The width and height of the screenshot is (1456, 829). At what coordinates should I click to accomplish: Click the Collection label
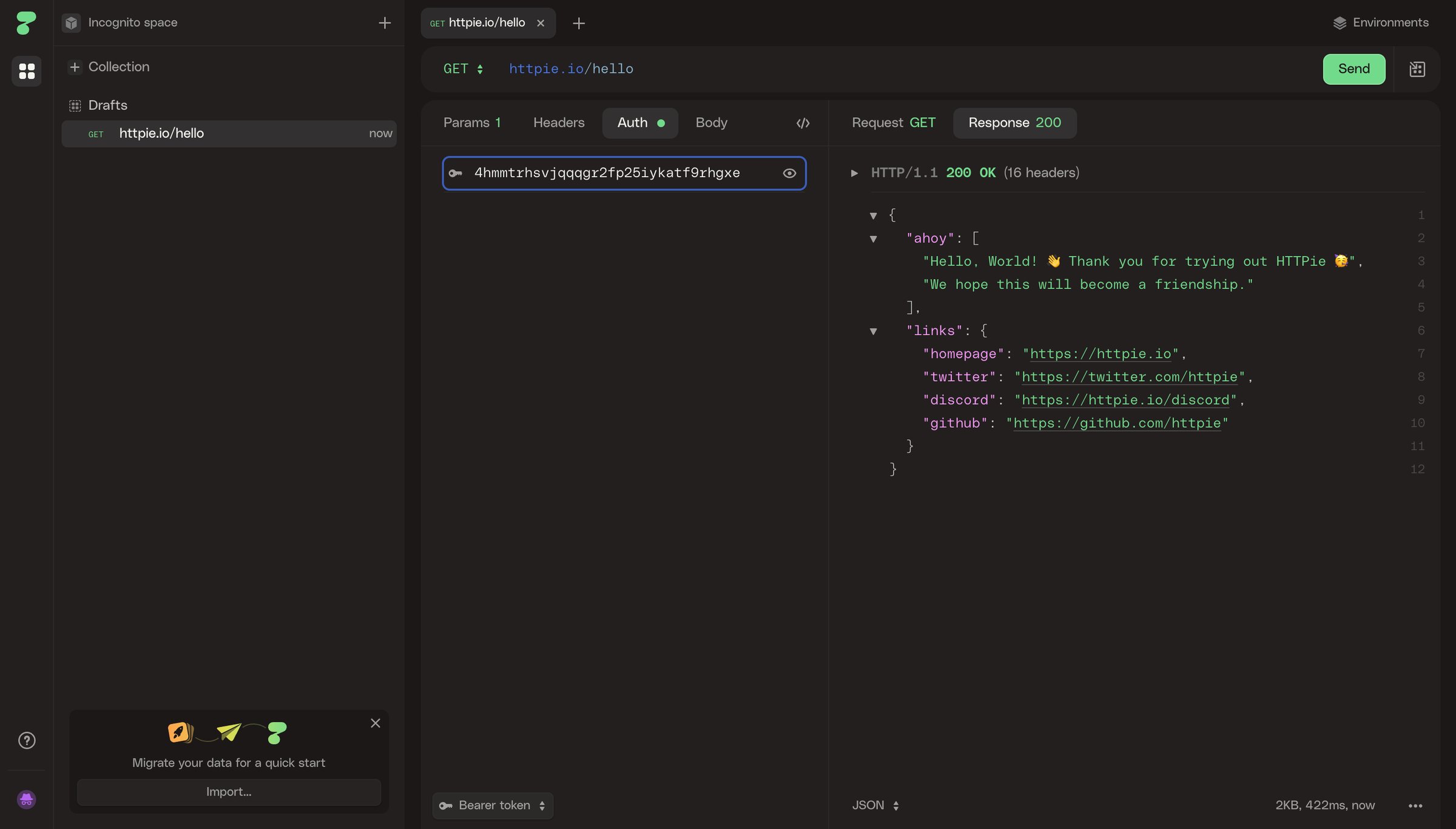click(118, 67)
